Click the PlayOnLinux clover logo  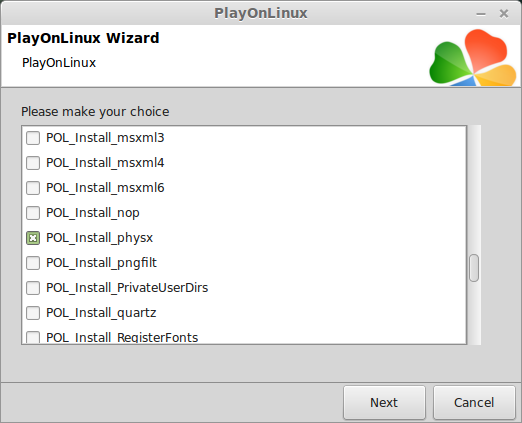473,57
